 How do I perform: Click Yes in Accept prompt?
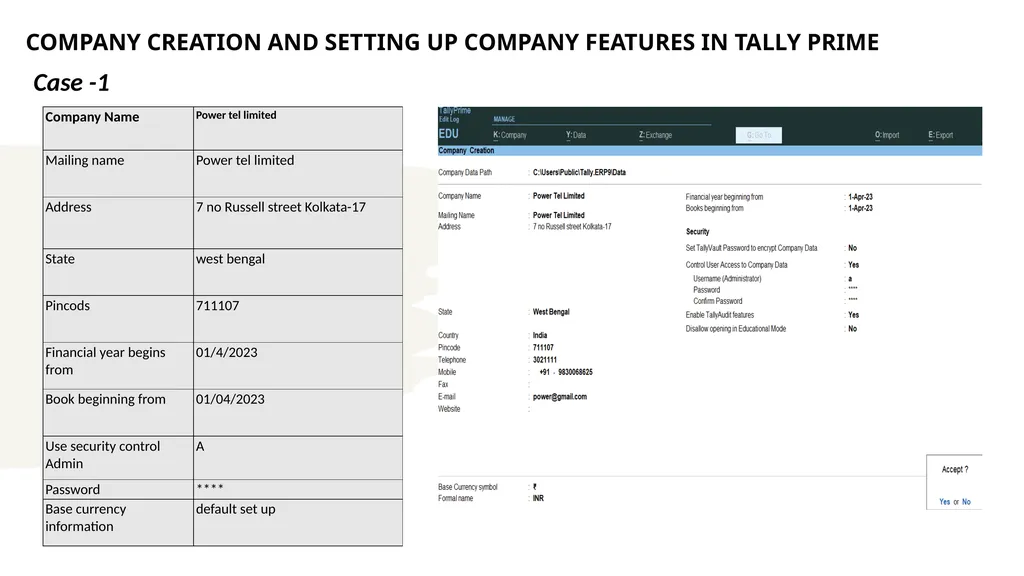944,502
